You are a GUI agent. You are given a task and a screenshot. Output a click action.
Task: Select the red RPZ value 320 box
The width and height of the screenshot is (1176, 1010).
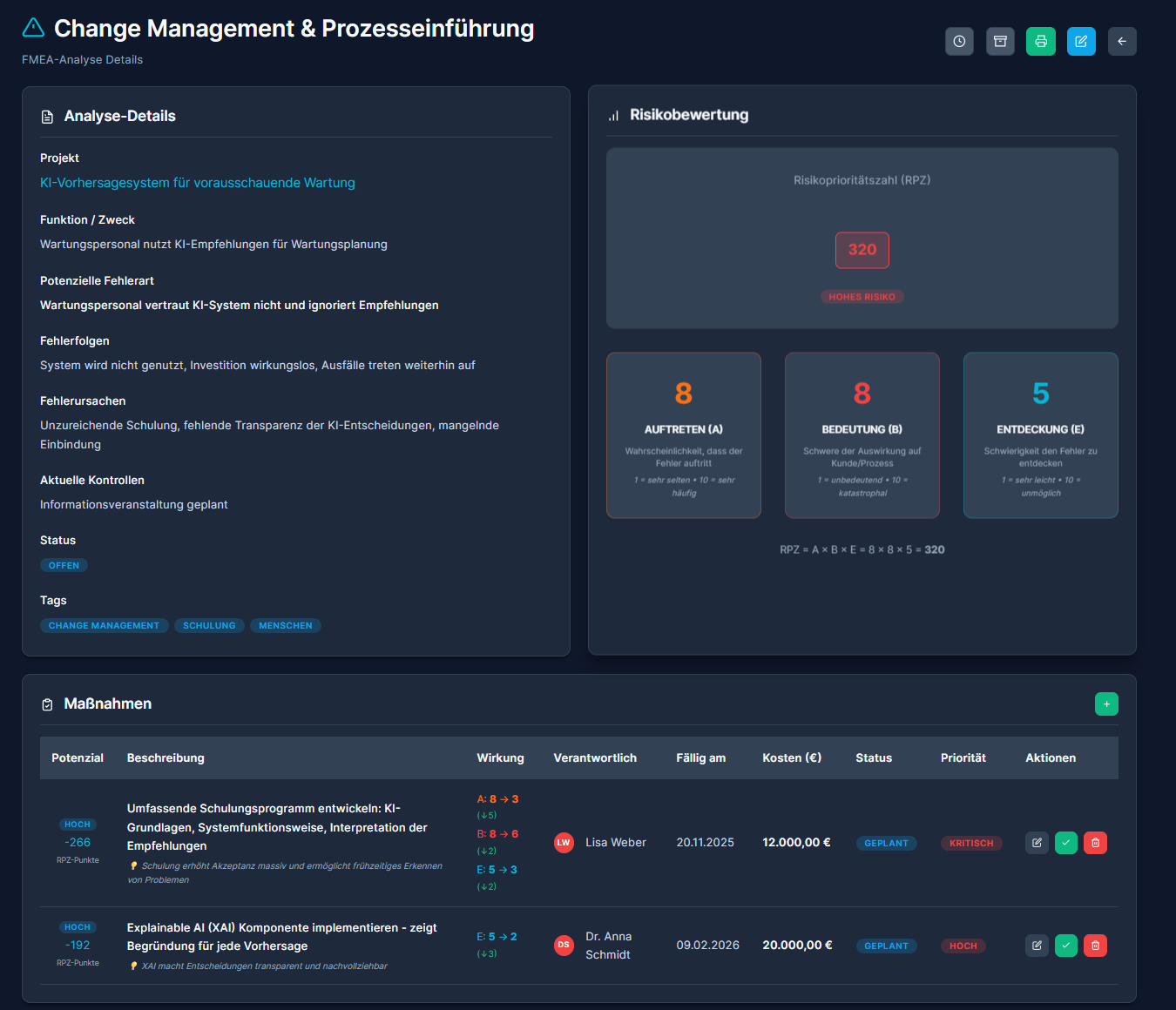(862, 250)
